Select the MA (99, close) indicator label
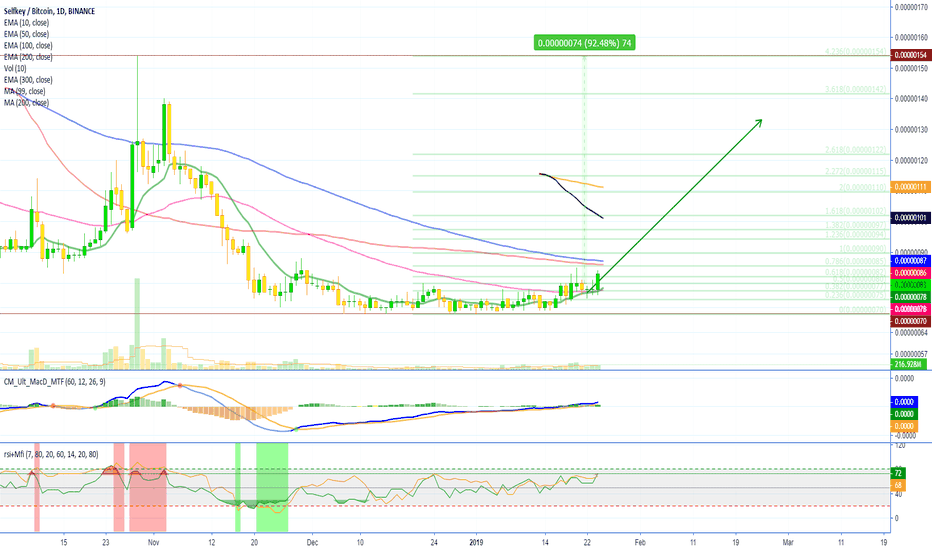 24,91
